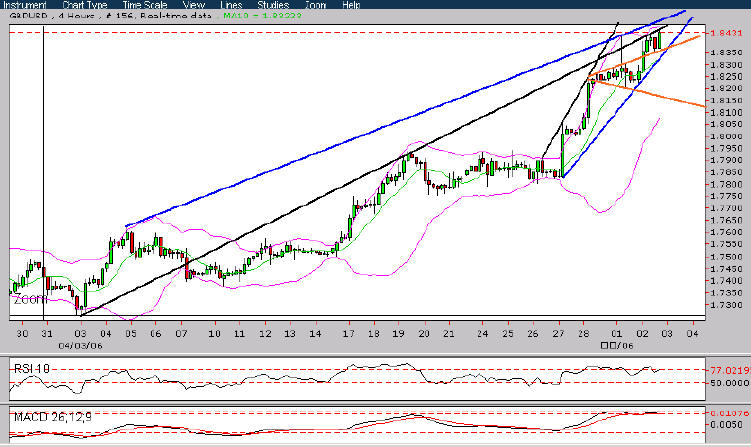Click the 1.8250 price axis label
The height and width of the screenshot is (447, 751).
tap(726, 76)
